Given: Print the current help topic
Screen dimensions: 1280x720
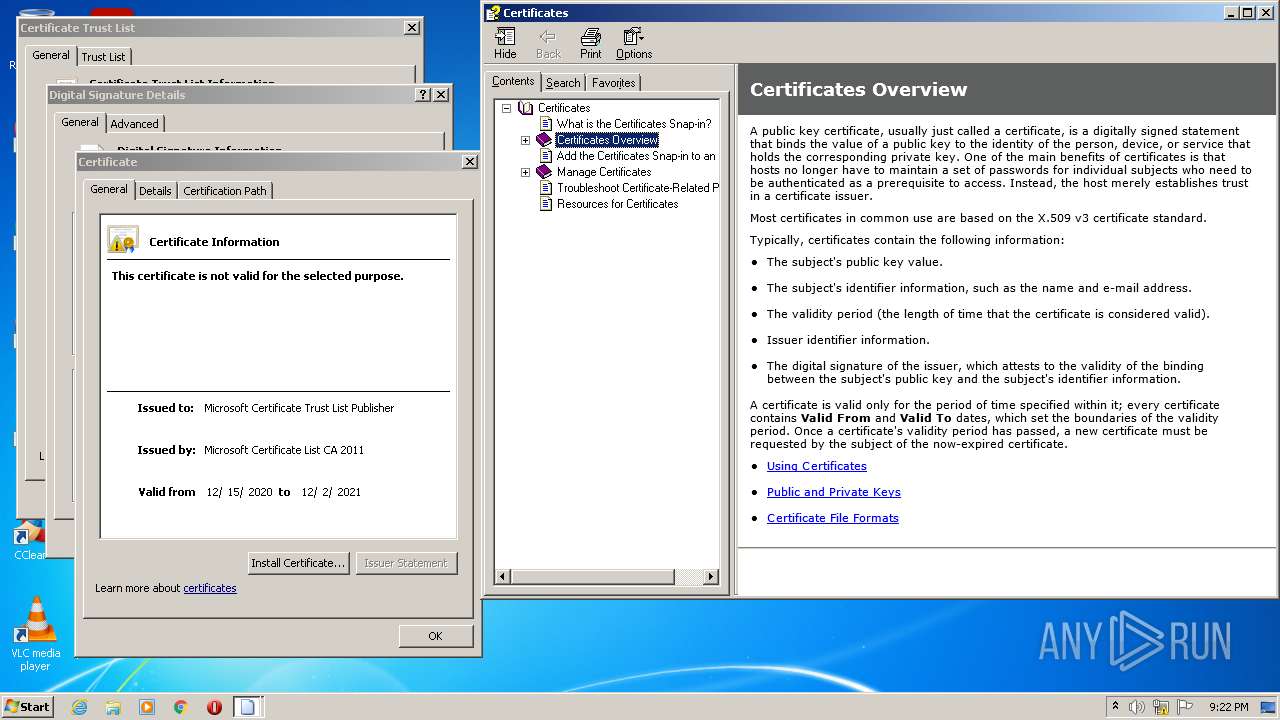Looking at the screenshot, I should coord(591,43).
